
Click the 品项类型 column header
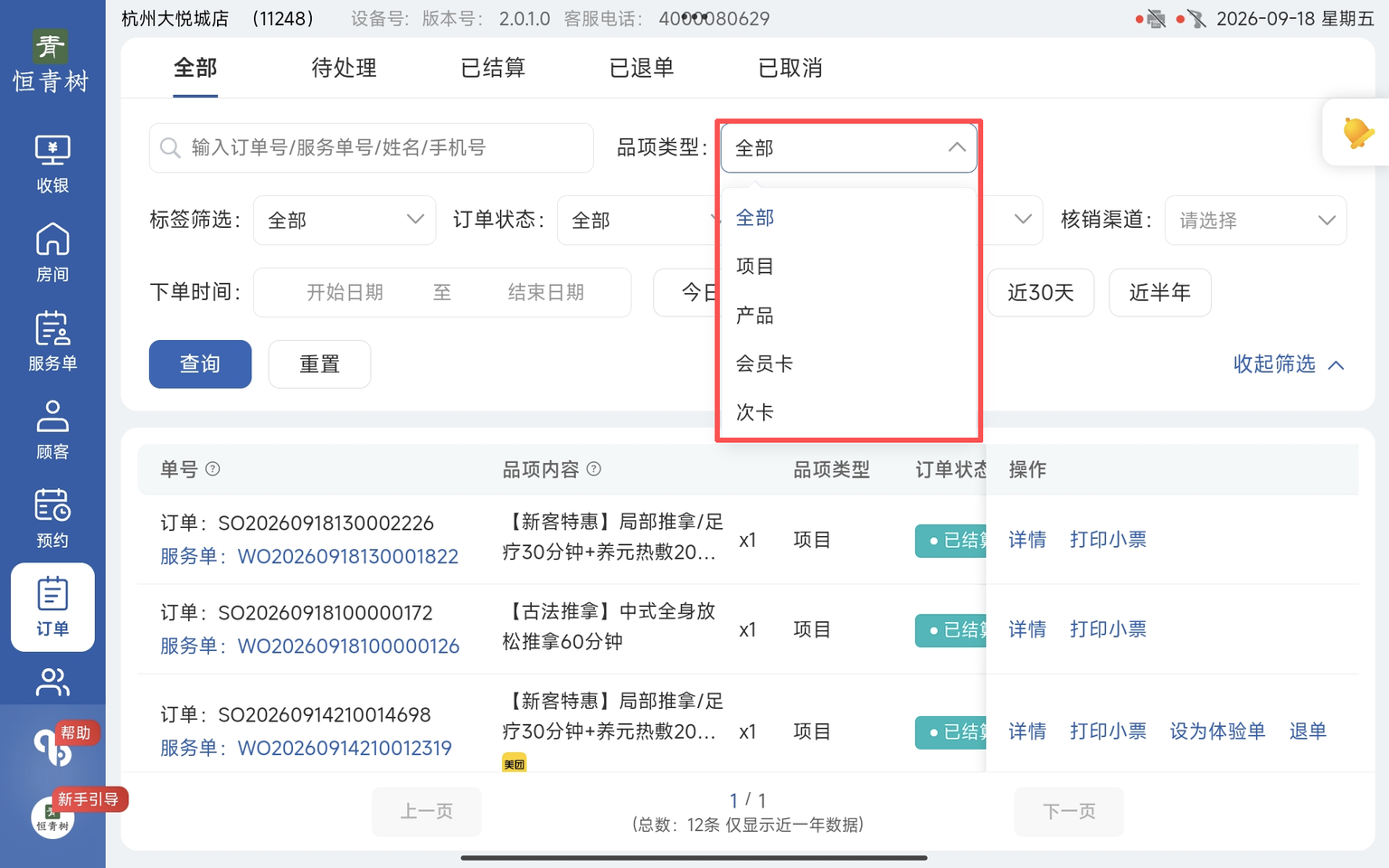point(831,469)
